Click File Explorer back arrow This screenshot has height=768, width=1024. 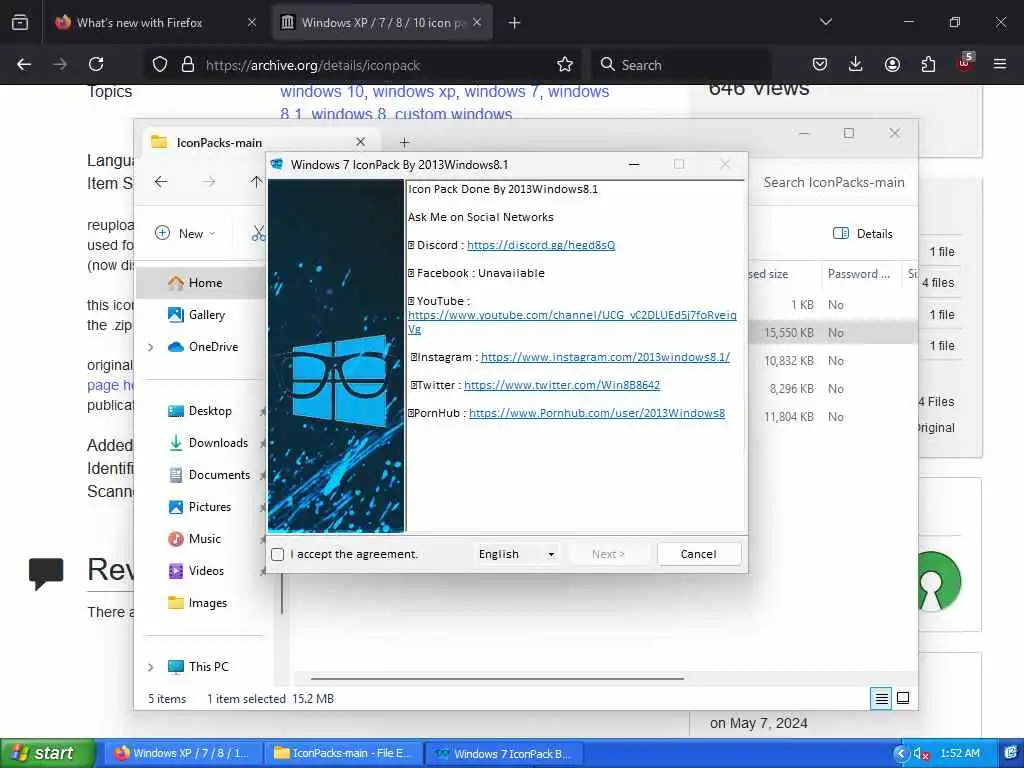[161, 182]
